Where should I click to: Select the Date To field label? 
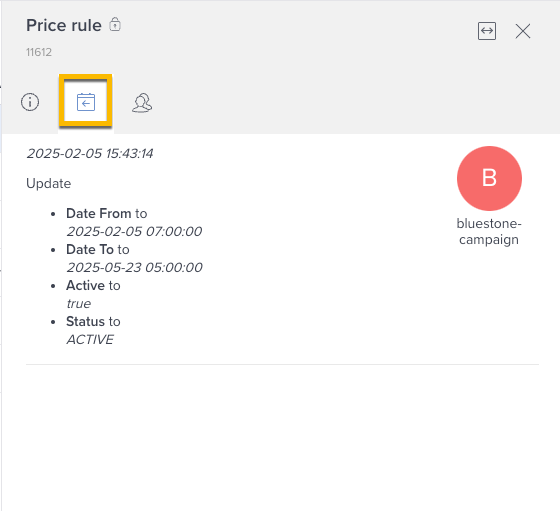tap(90, 250)
